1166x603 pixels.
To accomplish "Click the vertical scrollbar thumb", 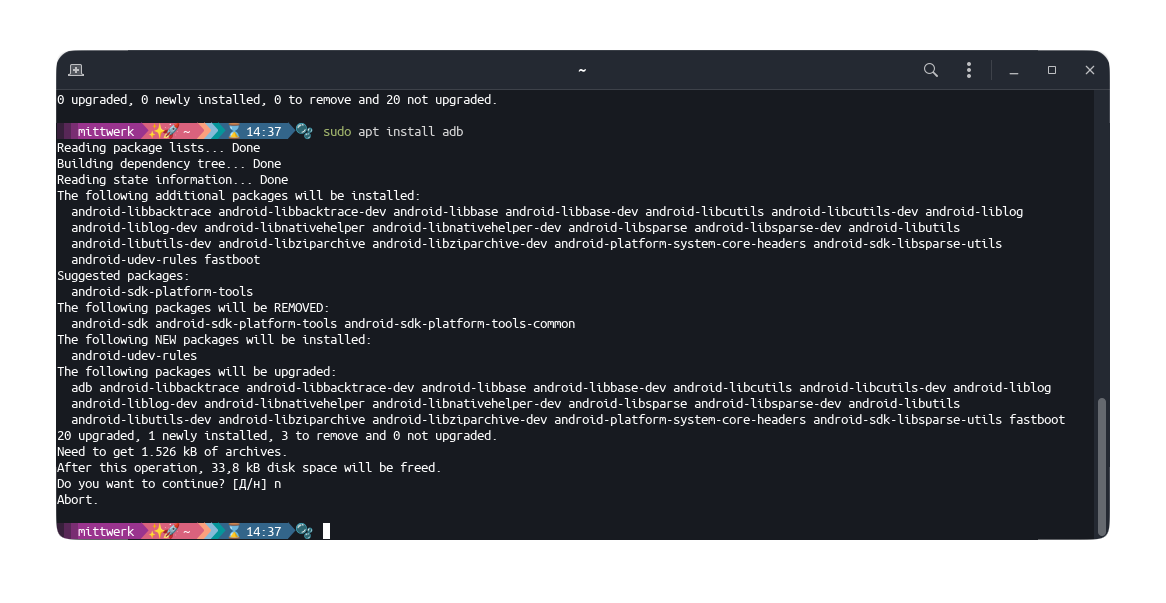I will (x=1101, y=466).
